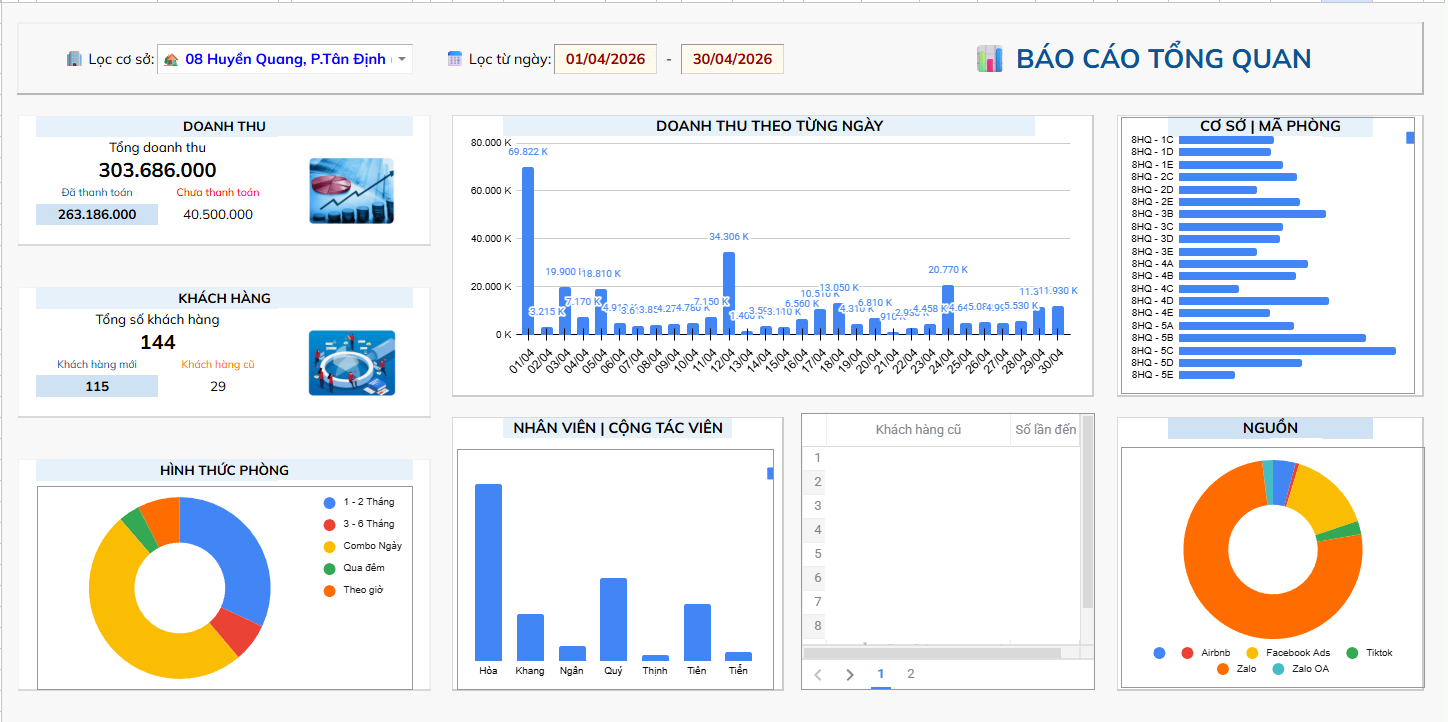This screenshot has height=722, width=1448.
Task: Click the building icon beside Lọc cơ sở
Action: coord(74,59)
